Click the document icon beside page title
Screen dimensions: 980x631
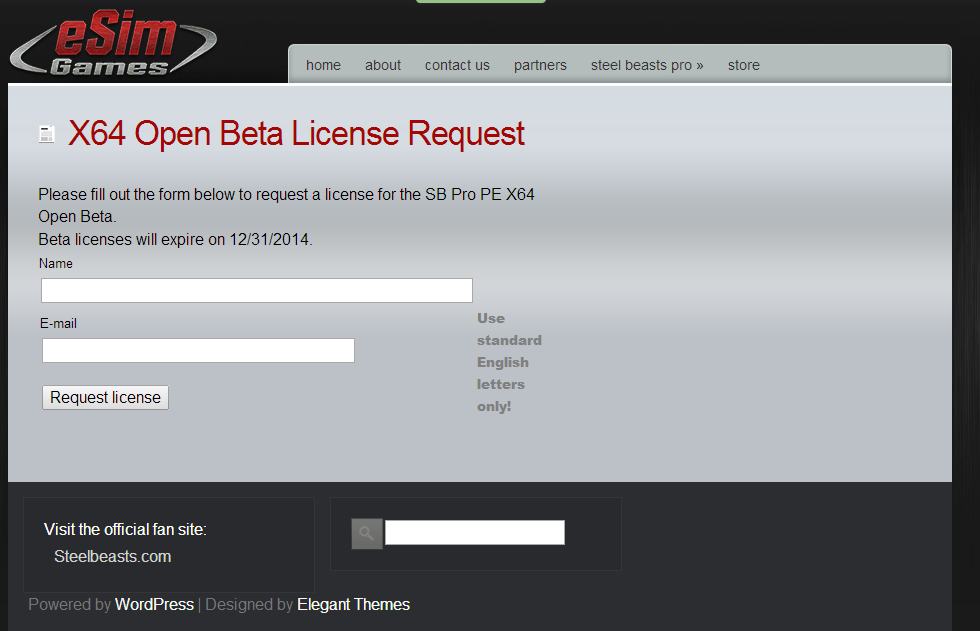click(46, 134)
